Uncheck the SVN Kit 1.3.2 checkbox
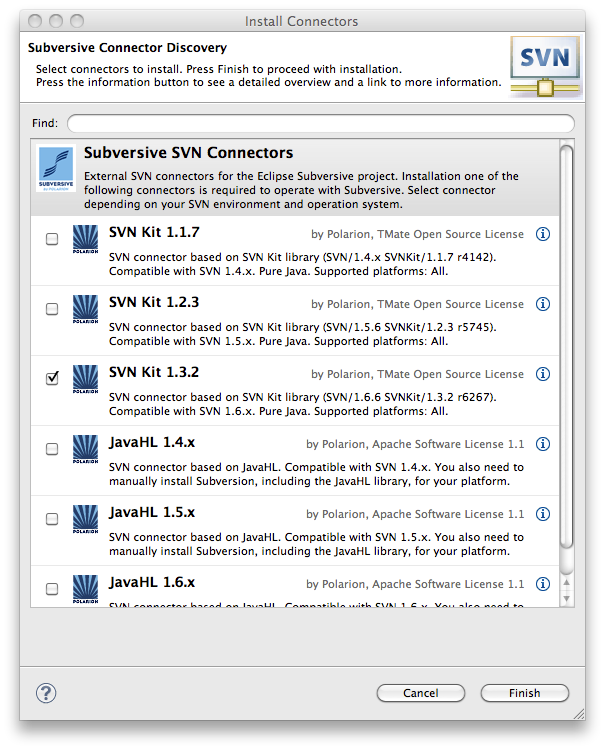The image size is (605, 750). (52, 378)
